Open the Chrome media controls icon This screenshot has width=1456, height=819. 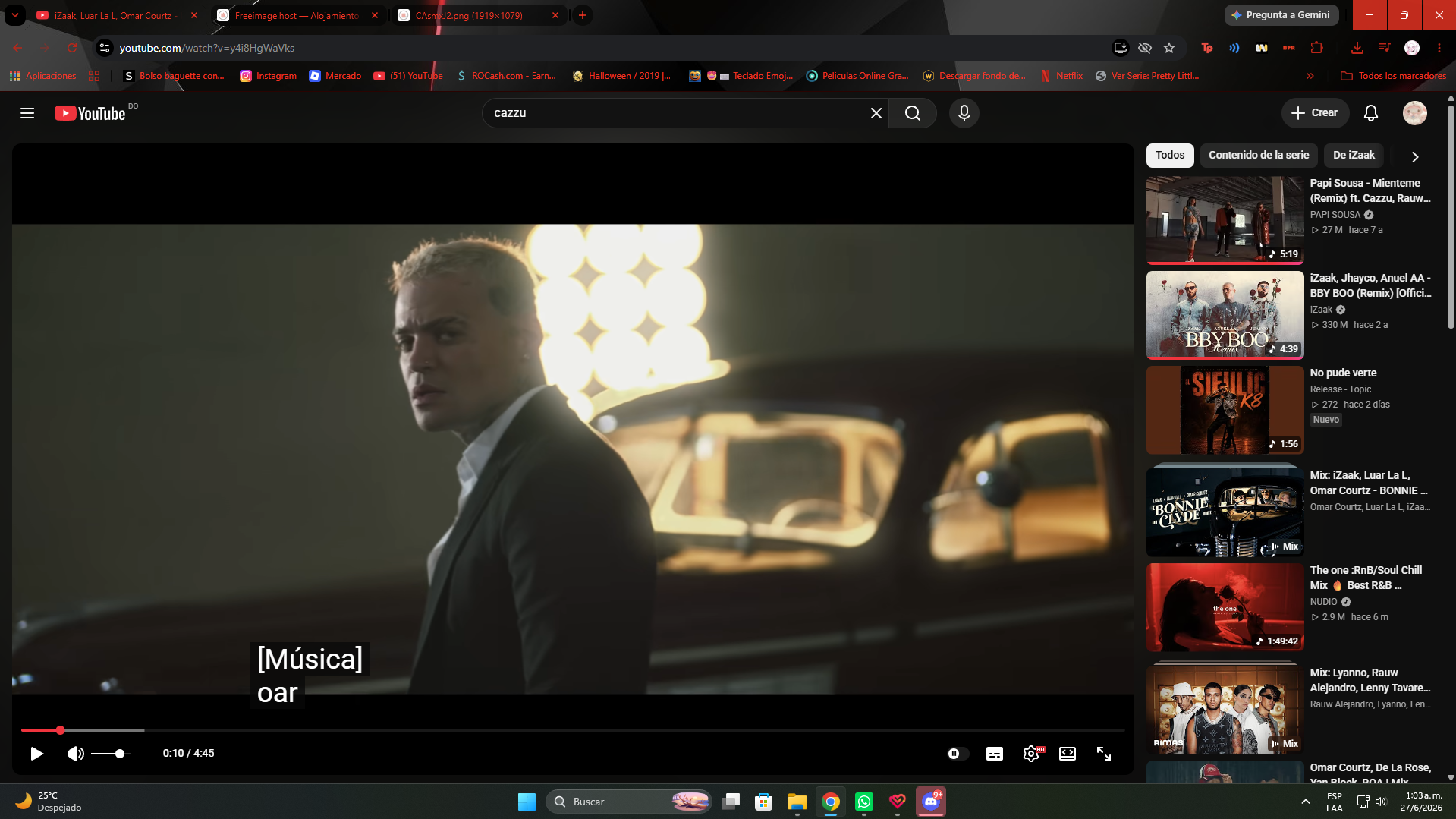[x=1385, y=48]
